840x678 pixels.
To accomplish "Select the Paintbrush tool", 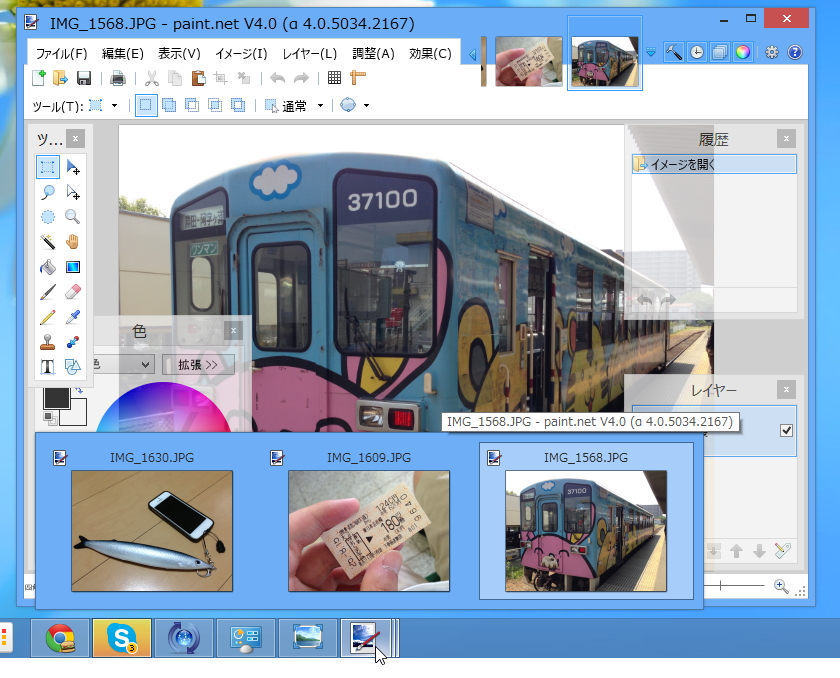I will [48, 292].
